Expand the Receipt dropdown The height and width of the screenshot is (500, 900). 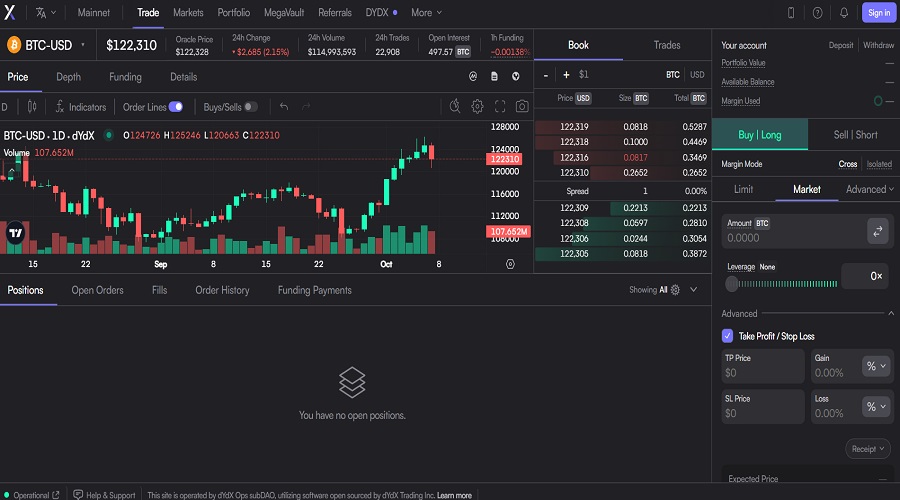867,449
